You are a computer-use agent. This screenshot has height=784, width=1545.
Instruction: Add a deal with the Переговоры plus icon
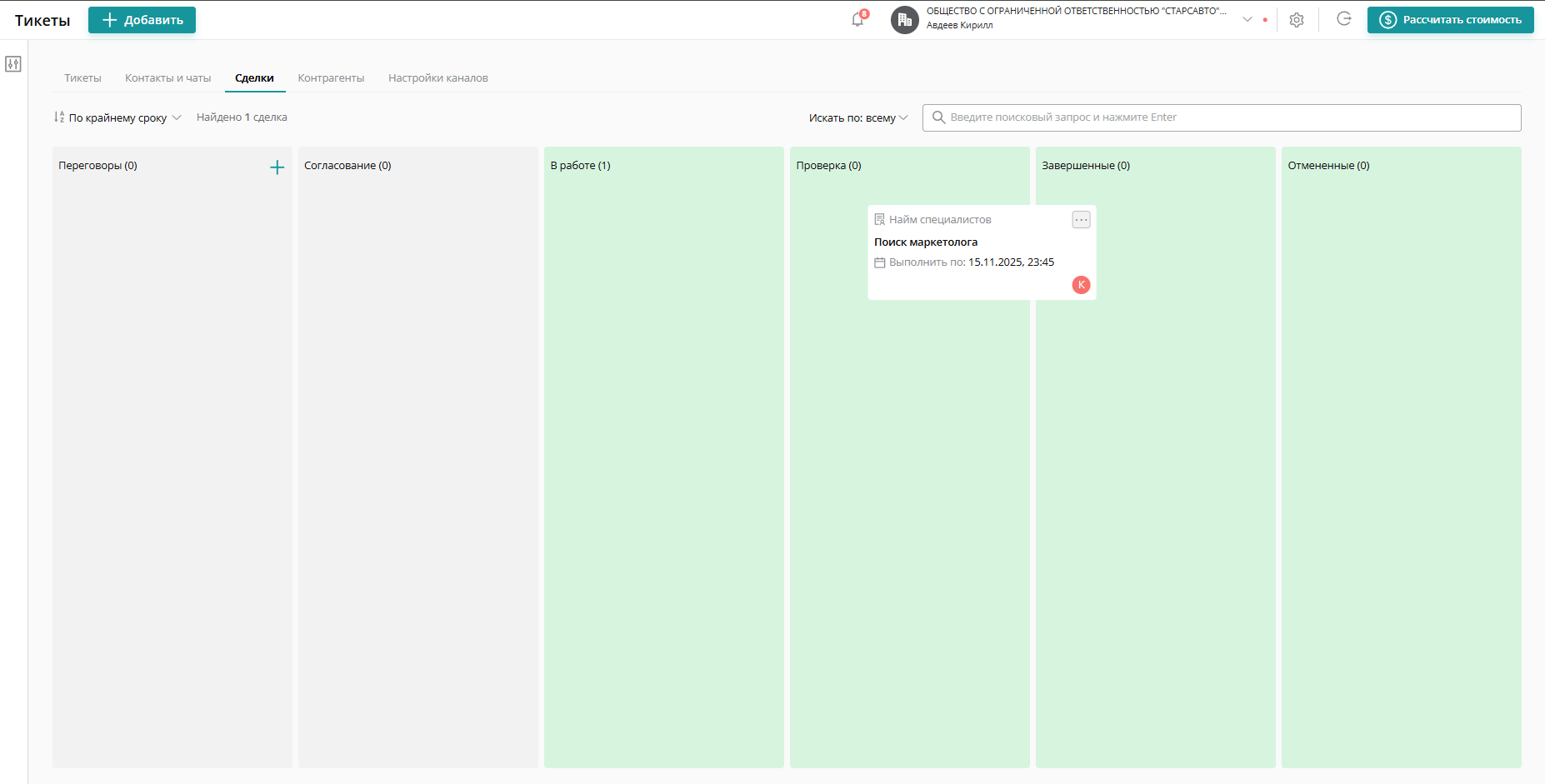click(x=277, y=167)
